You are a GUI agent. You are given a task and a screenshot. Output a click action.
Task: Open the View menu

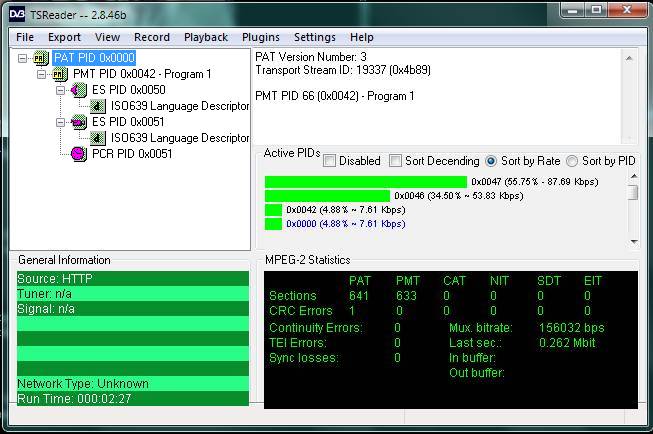(107, 37)
